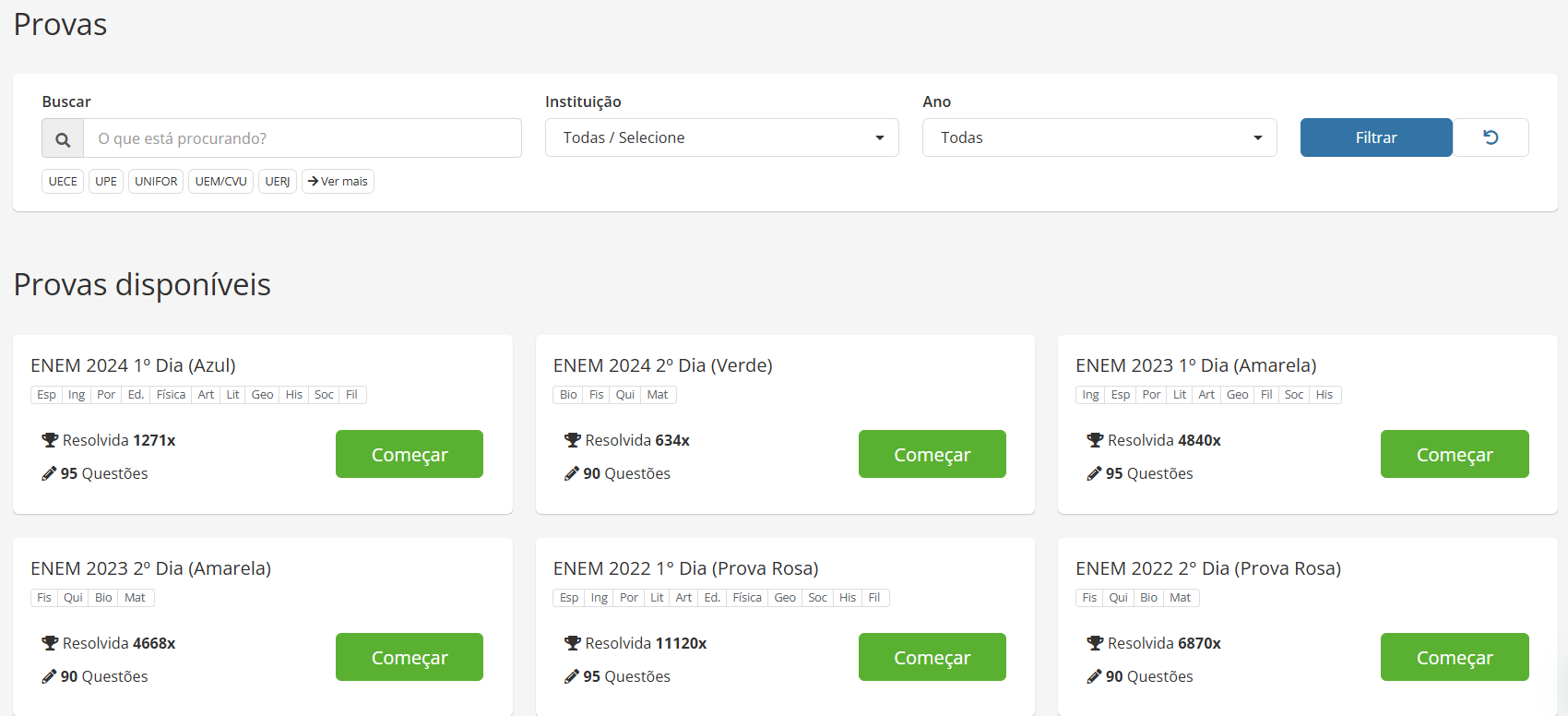The width and height of the screenshot is (1568, 716).
Task: Click the 'ENEM 2024 1º Dia (Azul)' title
Action: (x=133, y=365)
